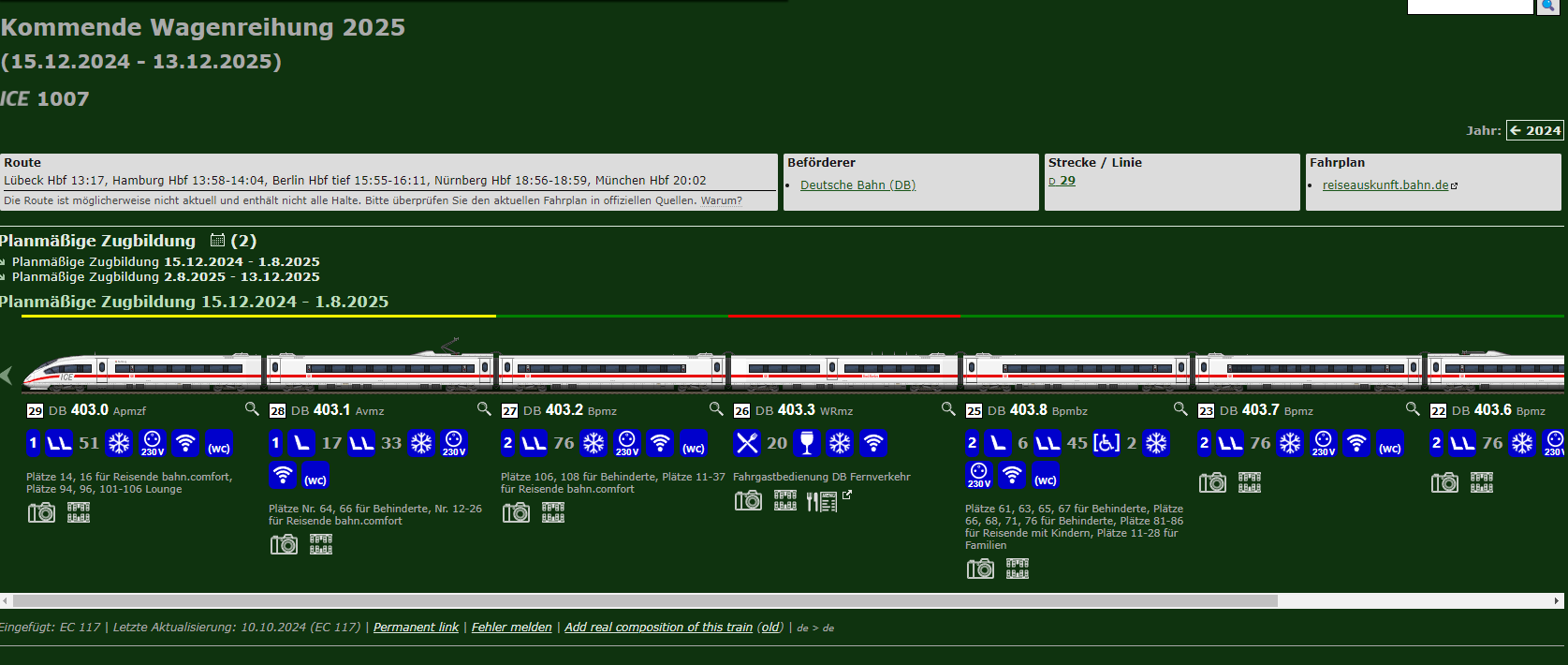Click into the search input field

coord(1470,6)
